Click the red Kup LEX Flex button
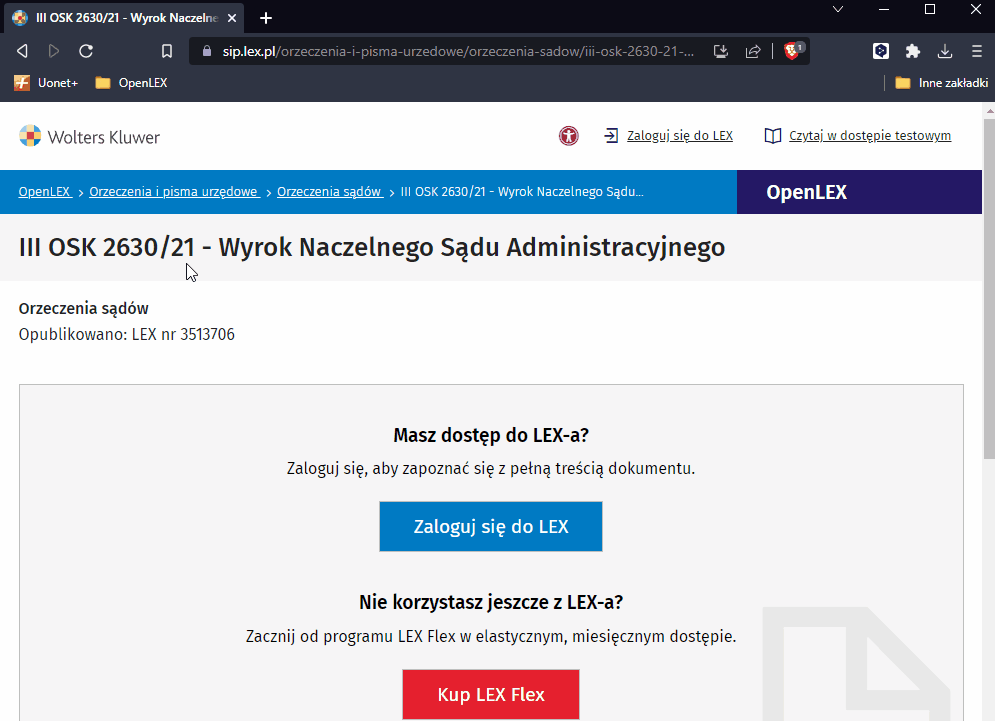995x721 pixels. [491, 694]
